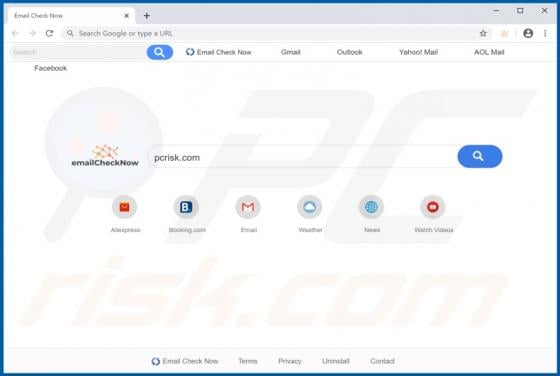The image size is (560, 376).
Task: Close the Email Check Now tab
Action: click(126, 16)
